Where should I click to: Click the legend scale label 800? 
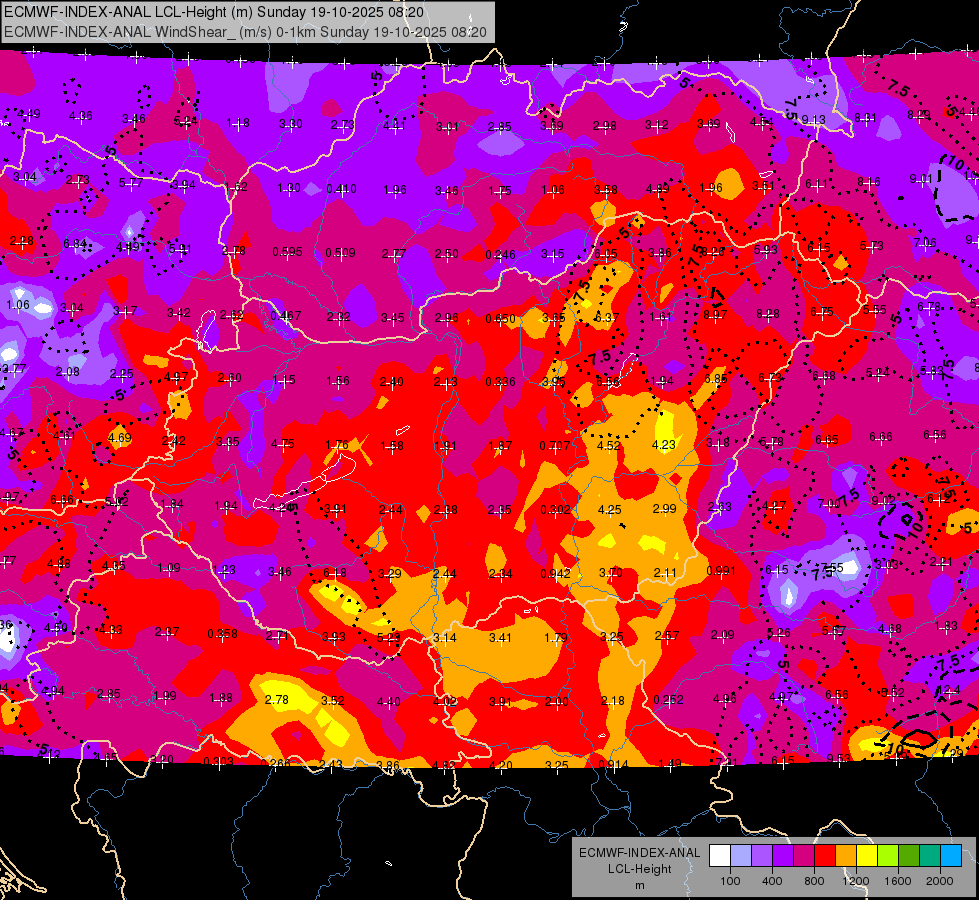pyautogui.click(x=814, y=881)
